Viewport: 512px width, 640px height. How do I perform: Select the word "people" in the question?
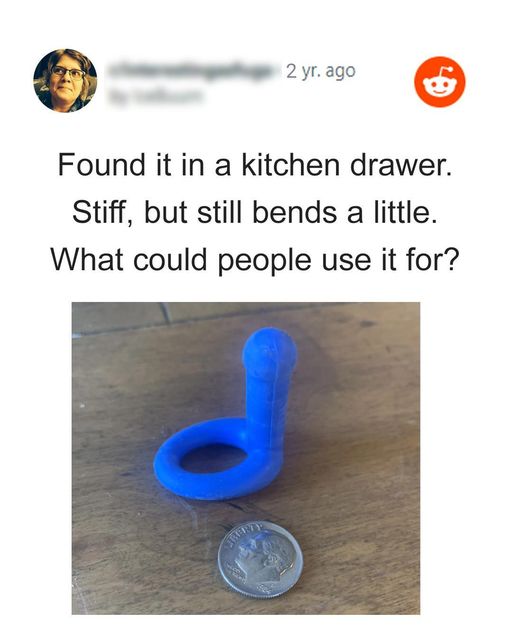264,260
